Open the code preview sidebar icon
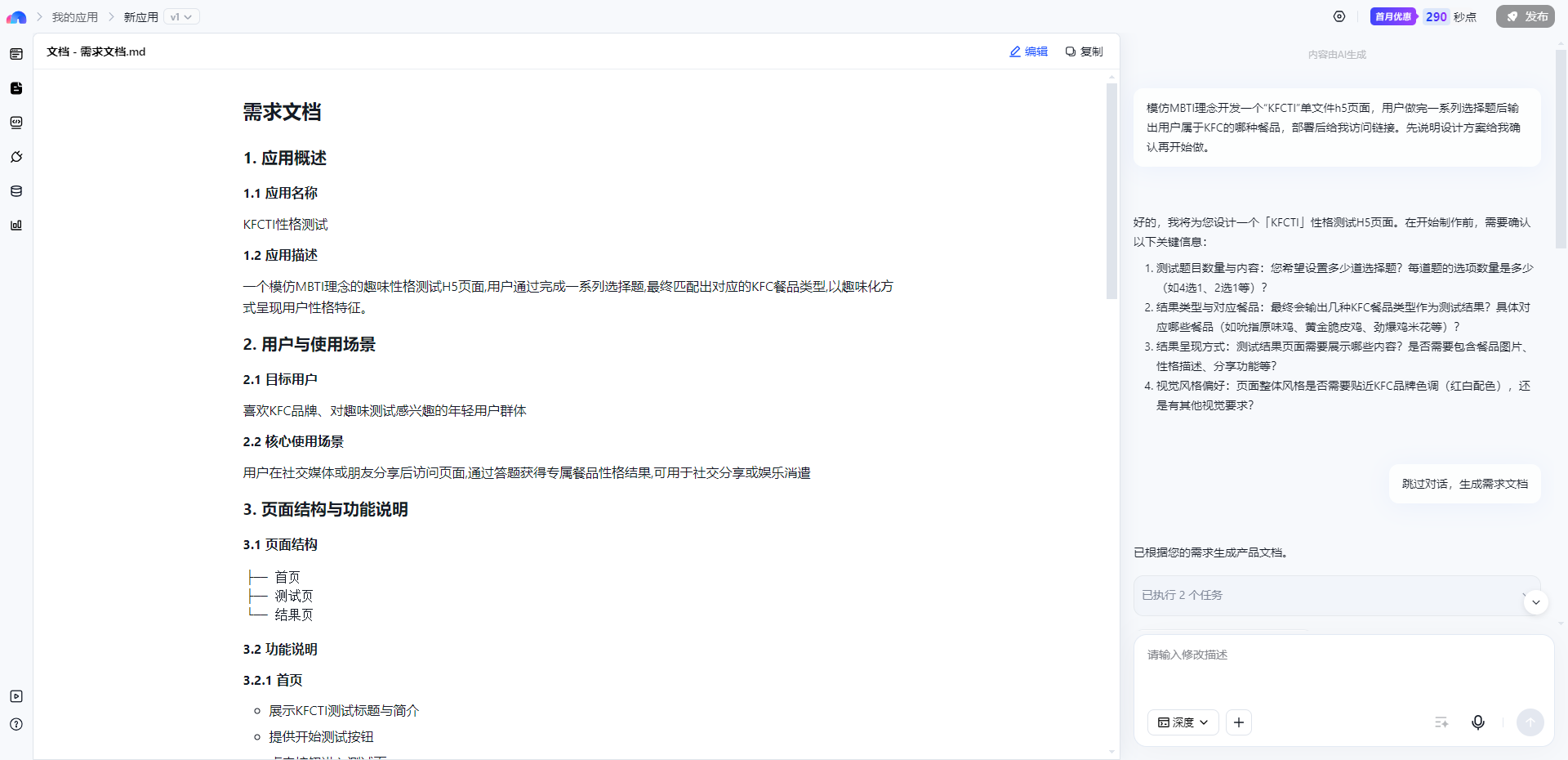The width and height of the screenshot is (1568, 760). (x=16, y=123)
